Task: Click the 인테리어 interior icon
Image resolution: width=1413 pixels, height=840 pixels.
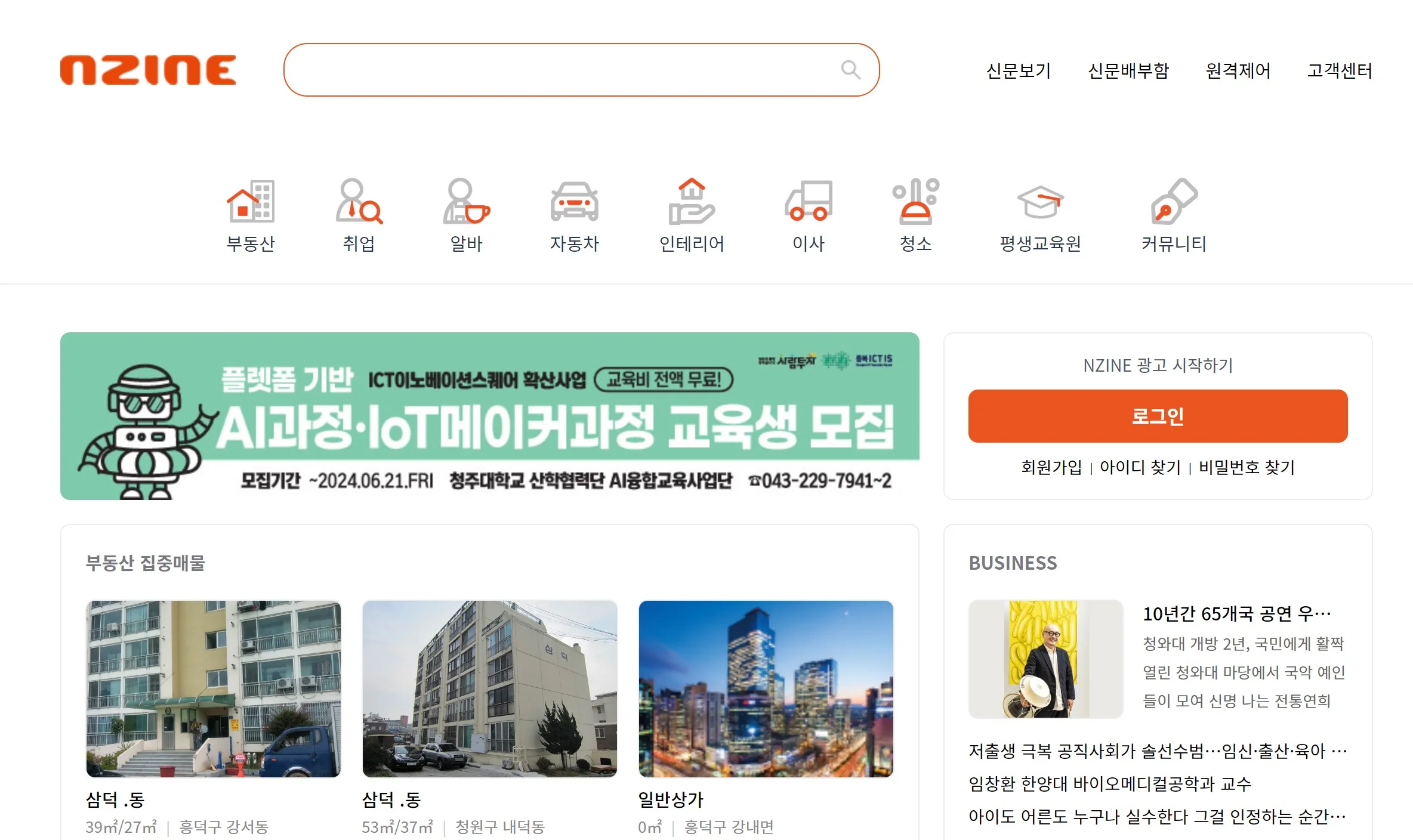Action: (x=691, y=202)
